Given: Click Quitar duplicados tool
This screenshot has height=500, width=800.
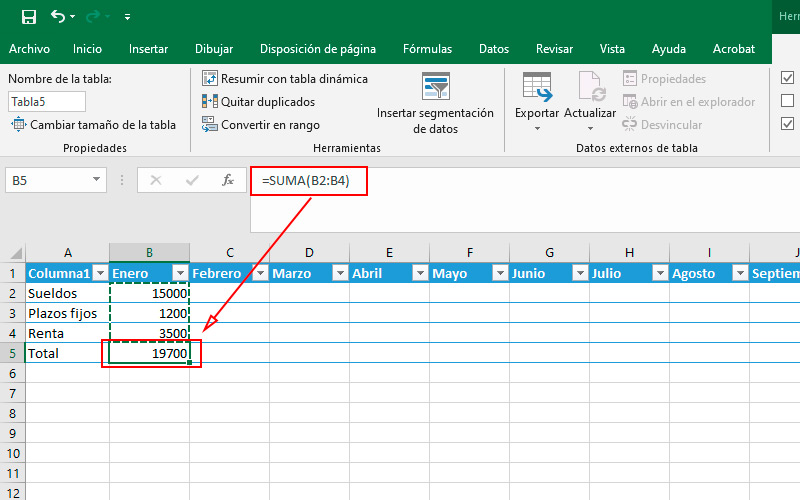Looking at the screenshot, I should click(x=258, y=102).
